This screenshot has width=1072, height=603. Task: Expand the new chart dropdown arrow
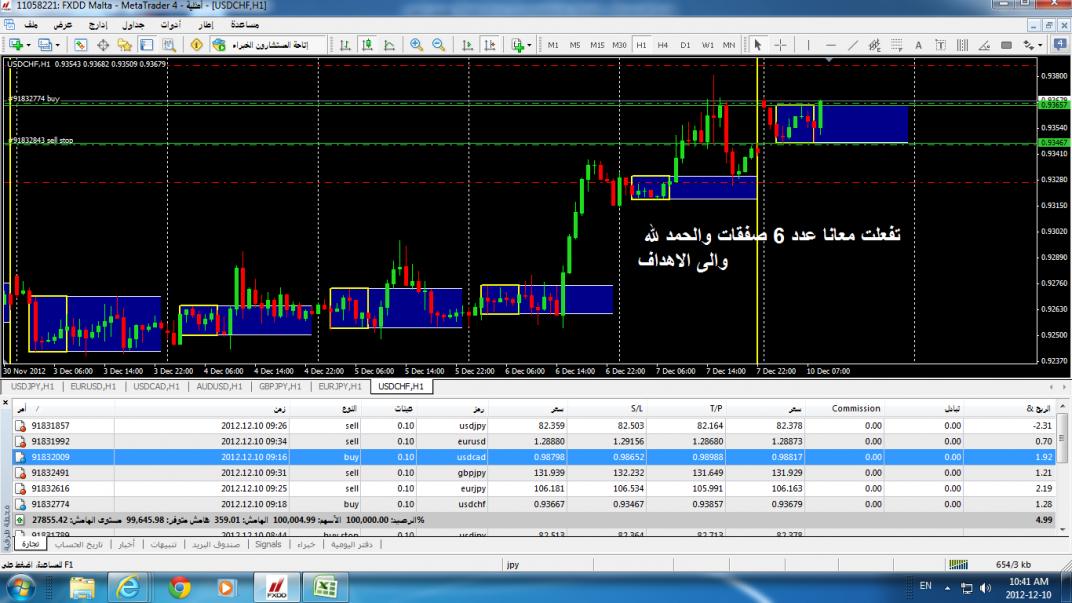29,45
